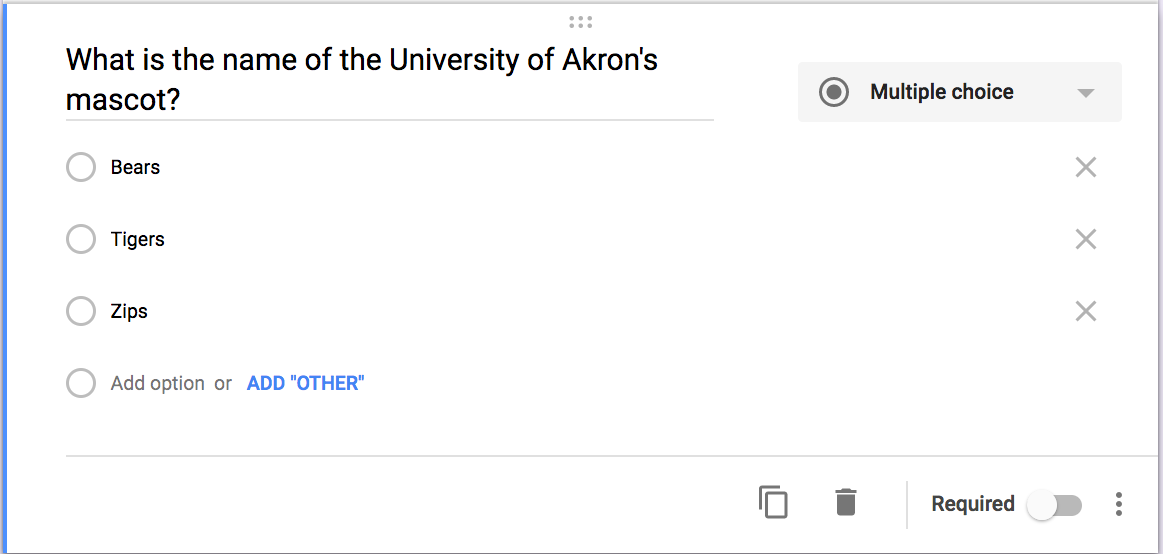Select the Zips radio button
The image size is (1163, 554).
click(81, 312)
